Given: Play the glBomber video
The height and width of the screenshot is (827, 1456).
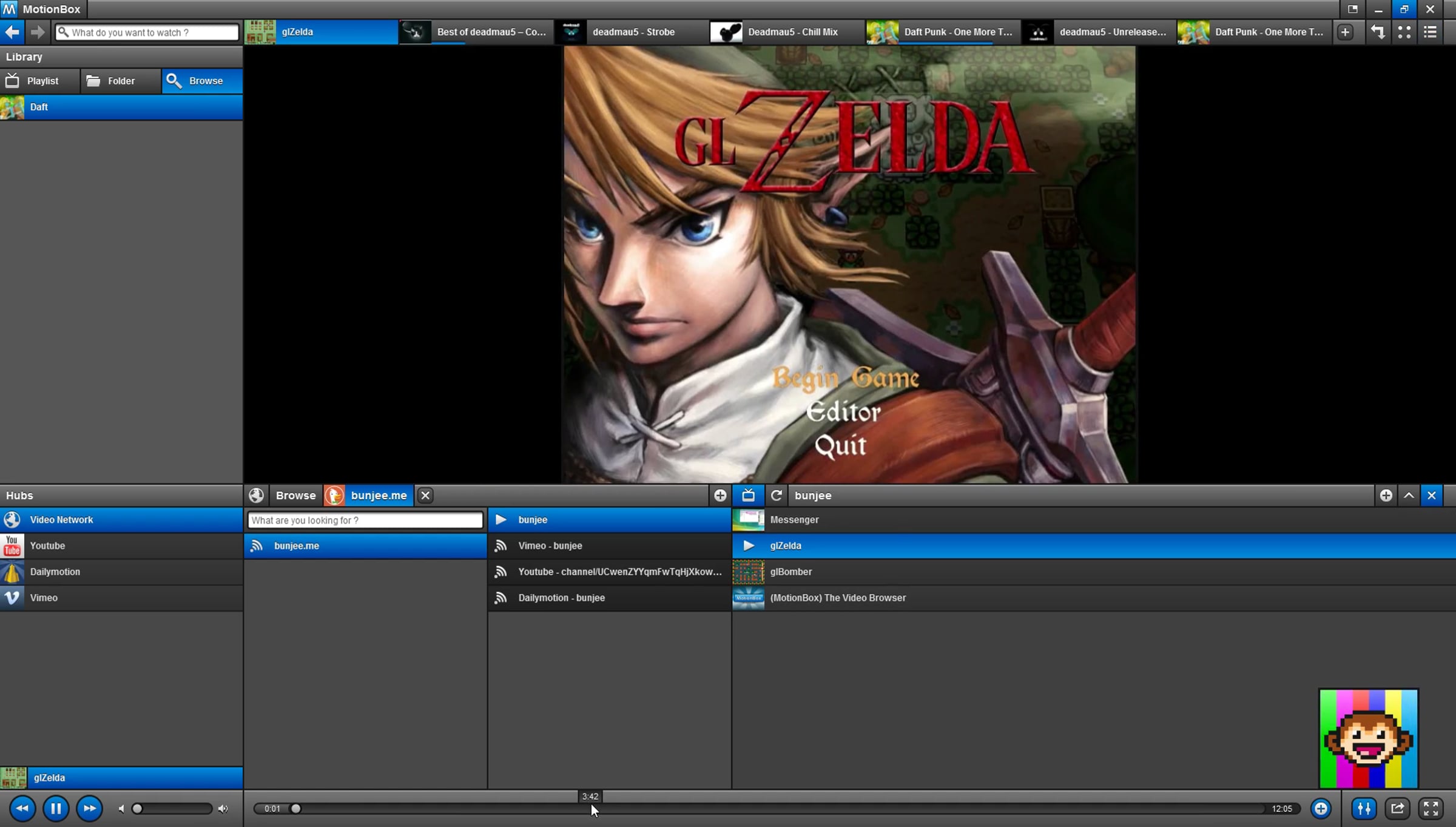Looking at the screenshot, I should coord(790,572).
